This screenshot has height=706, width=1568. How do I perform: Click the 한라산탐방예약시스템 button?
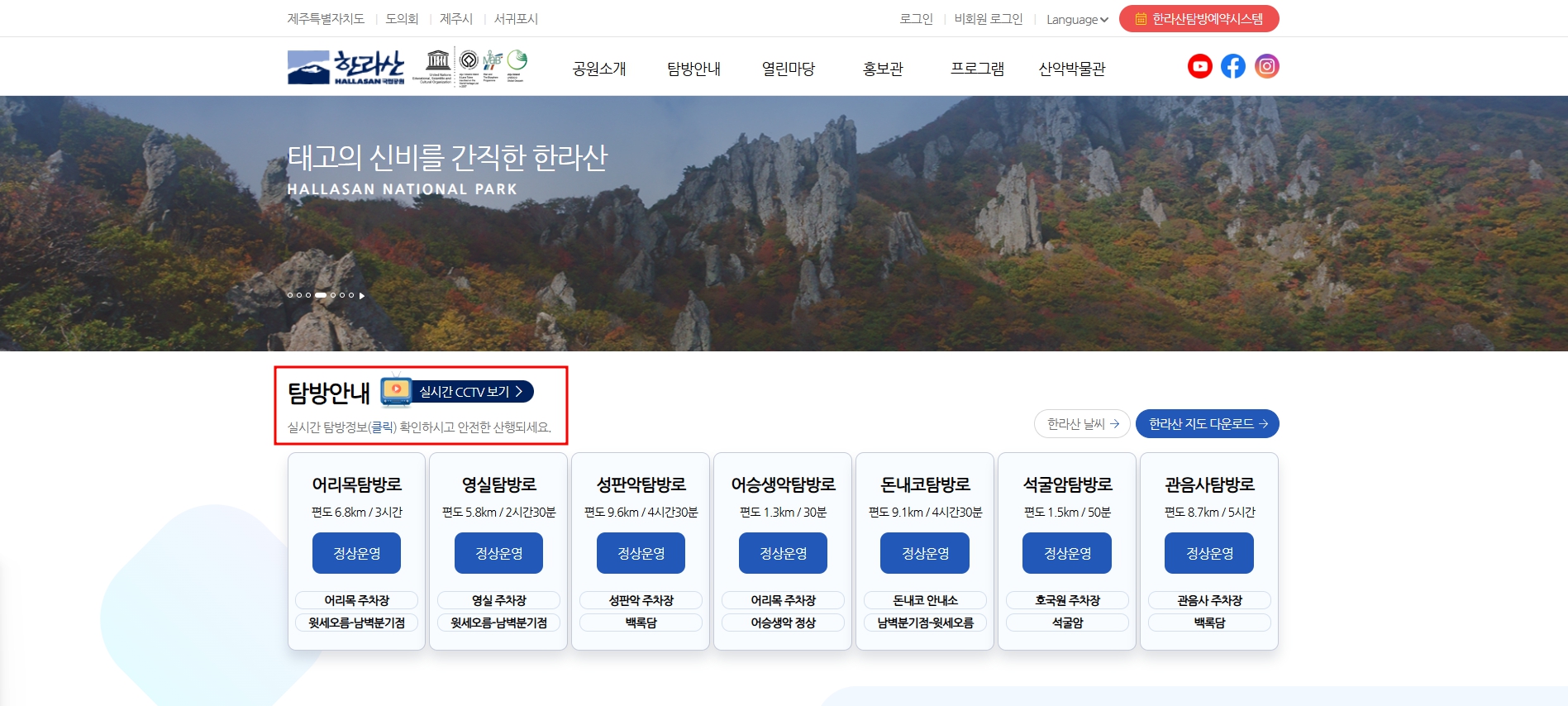pyautogui.click(x=1199, y=19)
